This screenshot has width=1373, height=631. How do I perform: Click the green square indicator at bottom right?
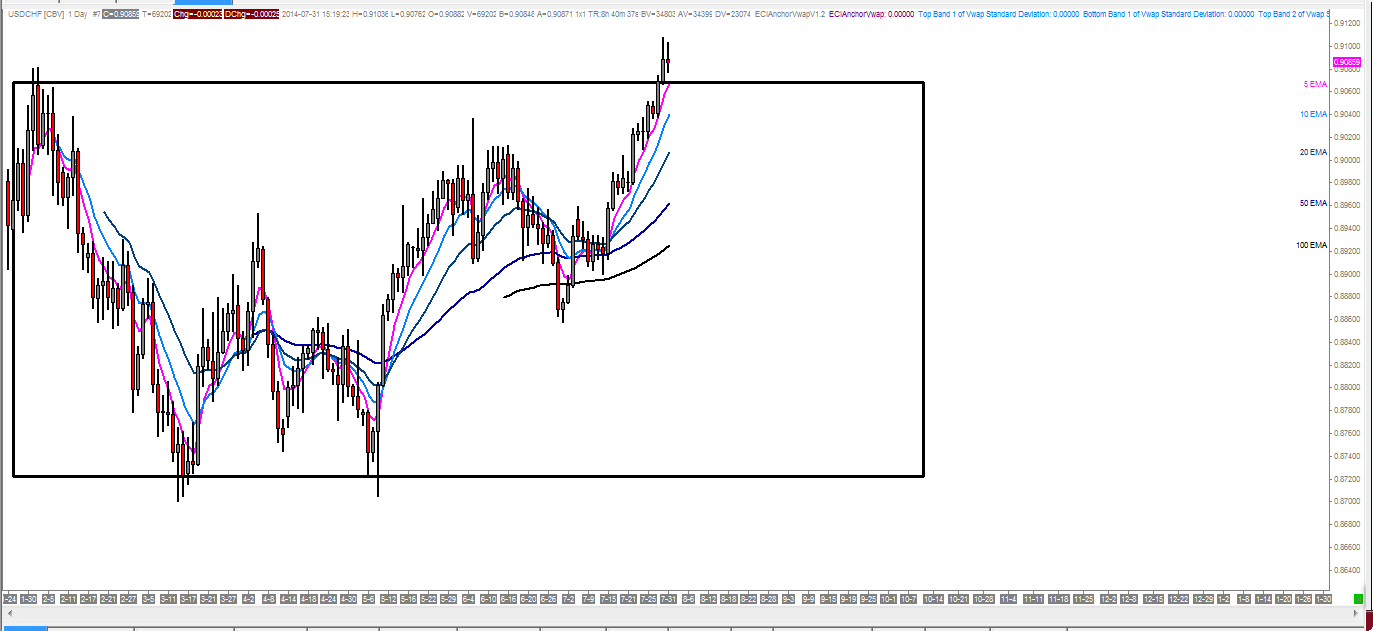coord(1358,598)
